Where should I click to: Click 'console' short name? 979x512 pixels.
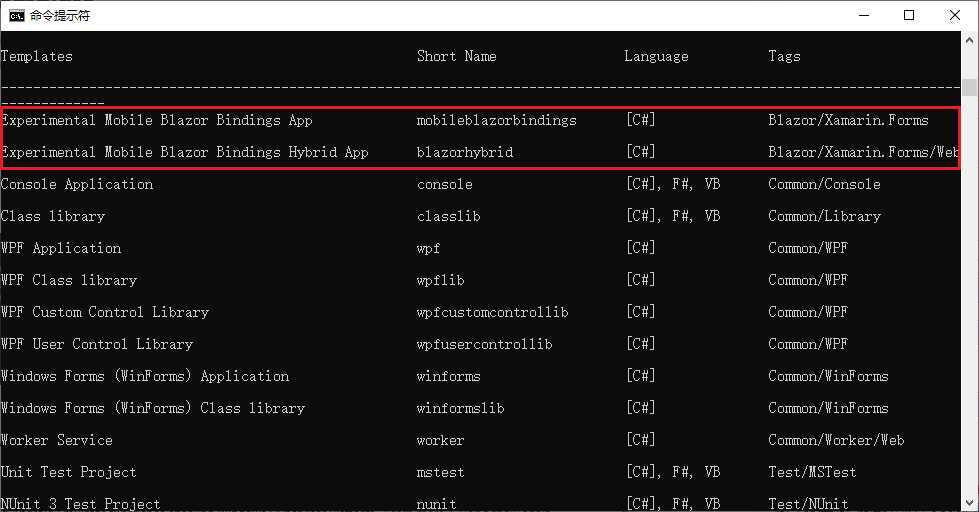[x=445, y=185]
